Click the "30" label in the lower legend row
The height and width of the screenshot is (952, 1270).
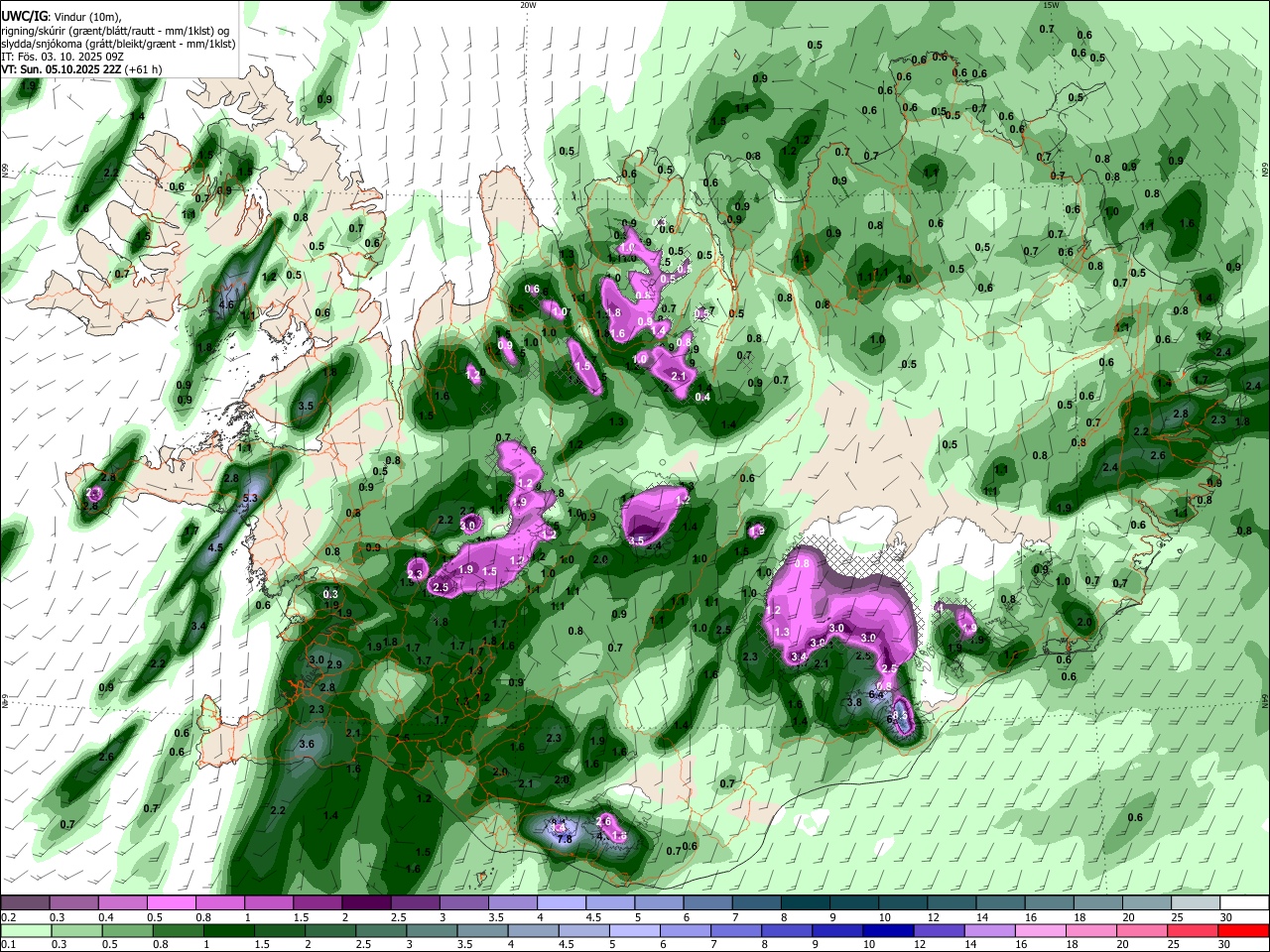(x=1226, y=945)
